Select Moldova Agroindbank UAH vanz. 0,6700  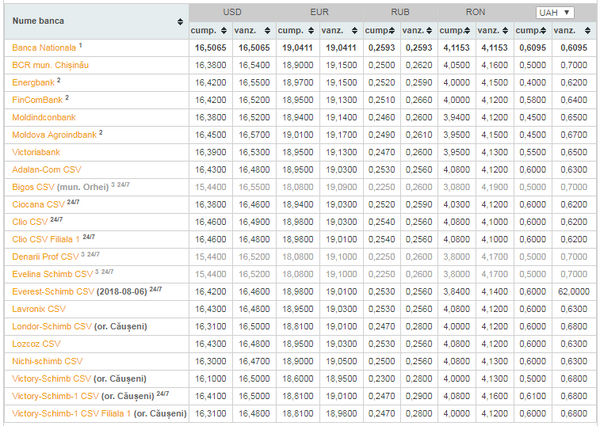pyautogui.click(x=574, y=135)
